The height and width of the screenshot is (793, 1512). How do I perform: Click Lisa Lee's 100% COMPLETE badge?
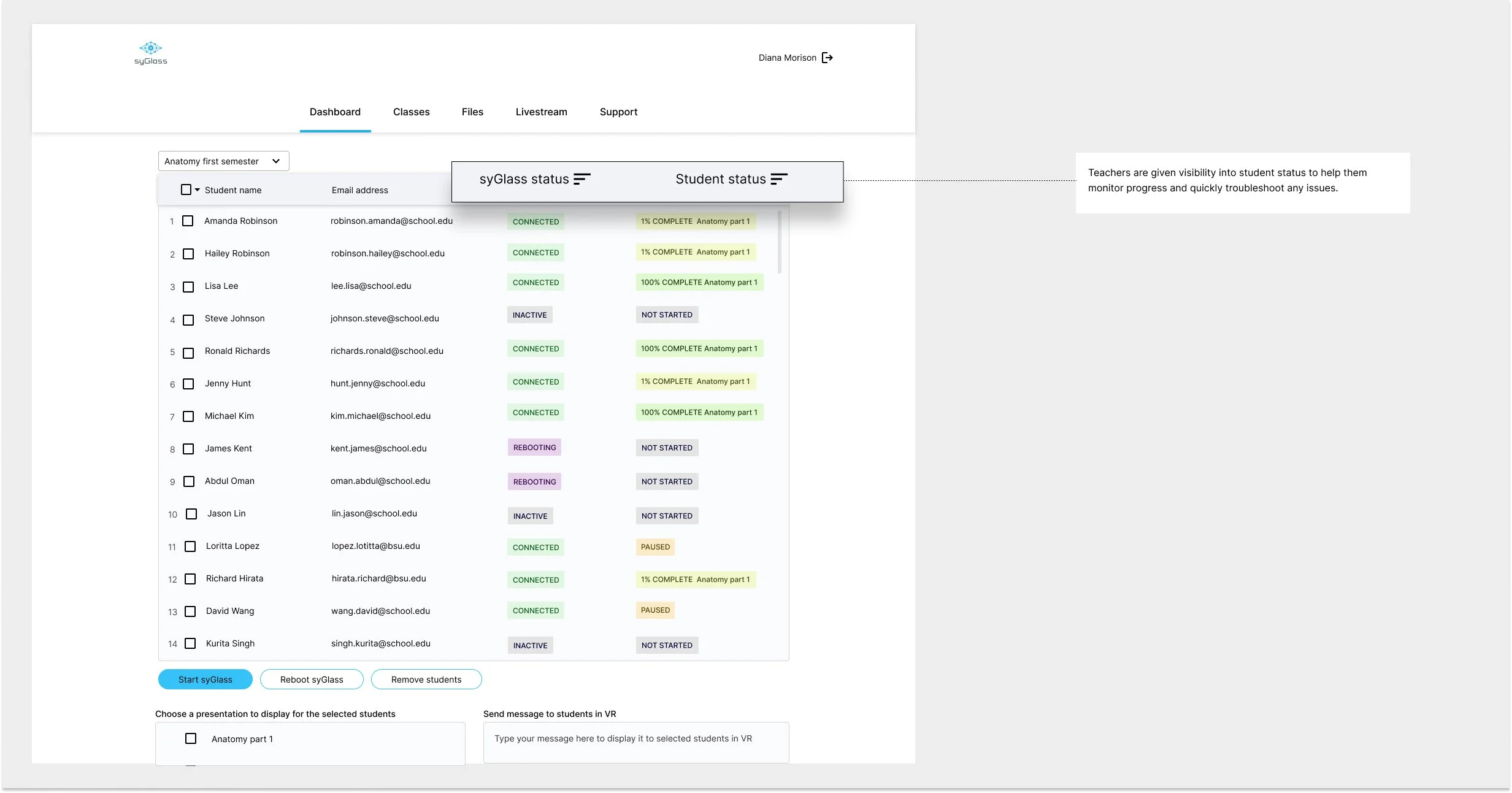click(x=699, y=283)
